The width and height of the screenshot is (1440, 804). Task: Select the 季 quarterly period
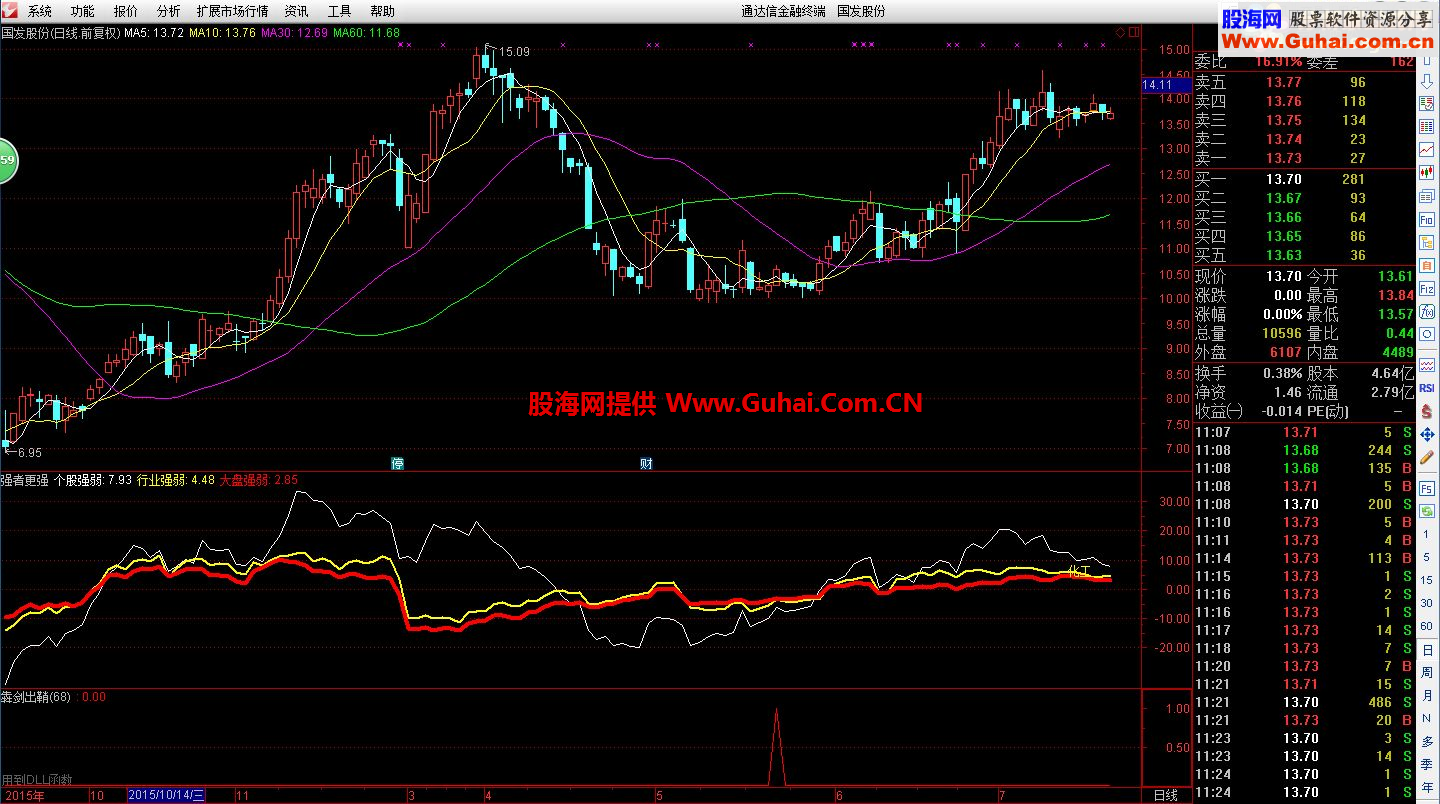click(1427, 765)
